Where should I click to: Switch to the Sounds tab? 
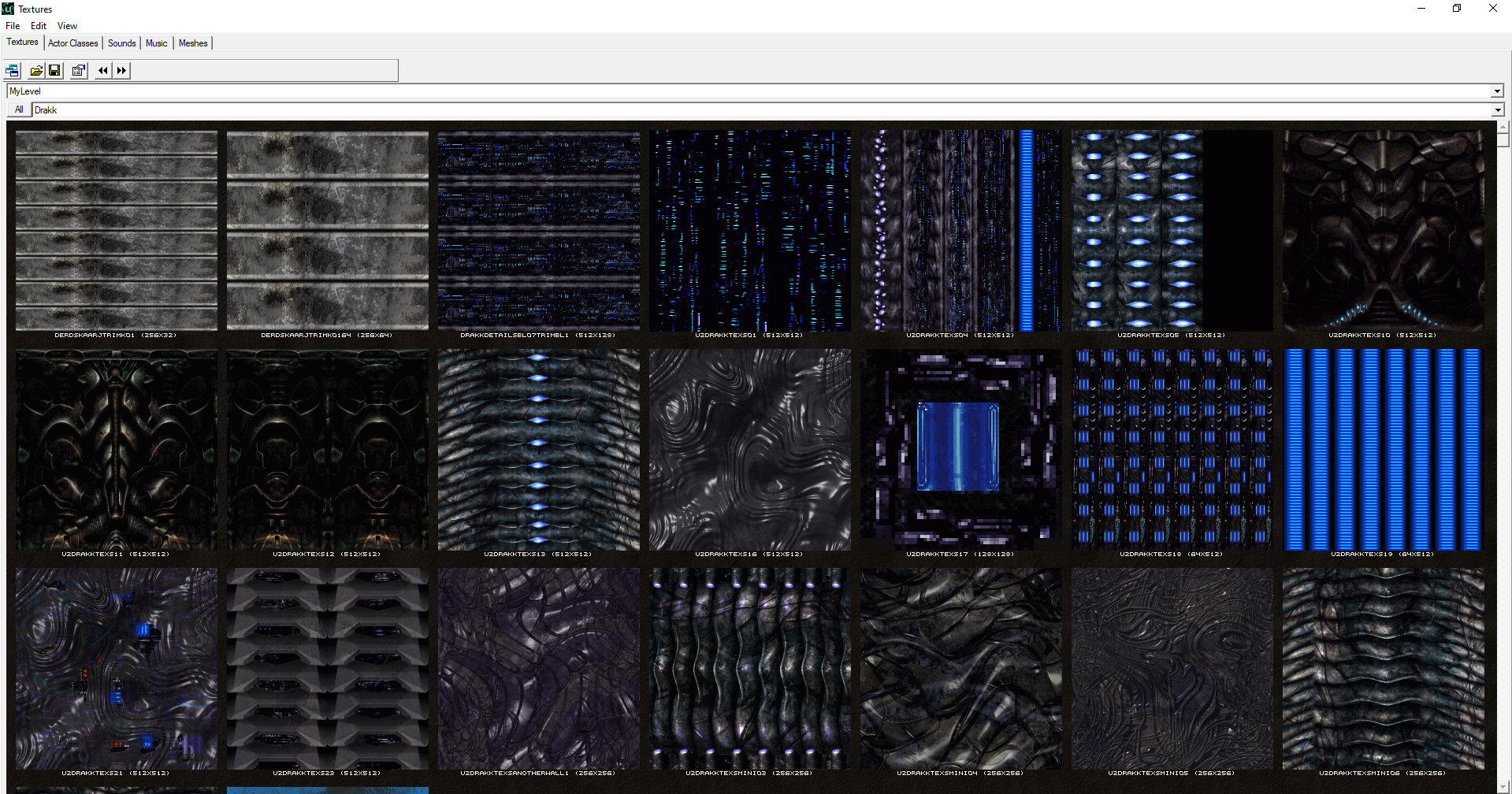click(x=122, y=43)
